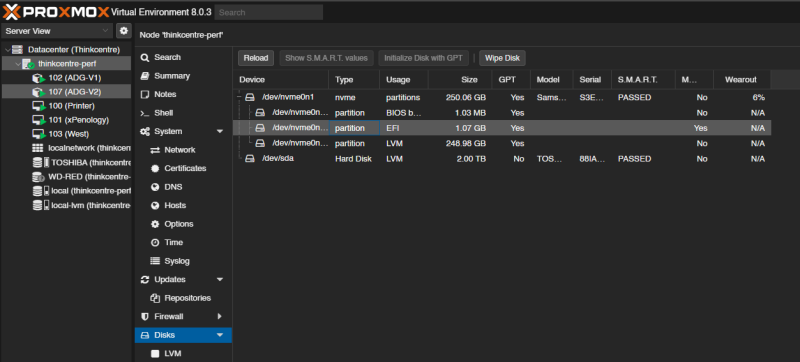
Task: Select the local (thinkcentre-perf) storage entry
Action: (x=65, y=191)
